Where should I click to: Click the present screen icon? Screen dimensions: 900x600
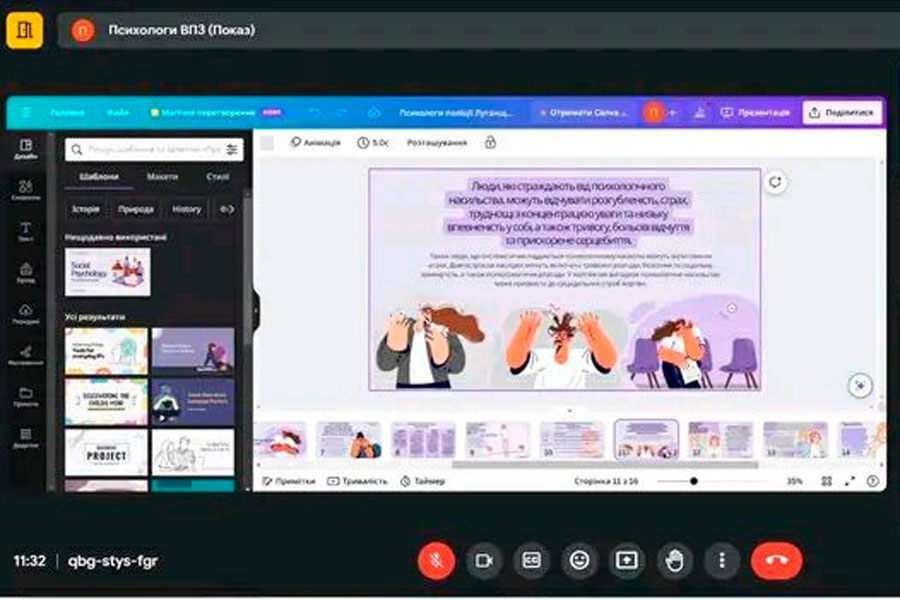point(627,561)
